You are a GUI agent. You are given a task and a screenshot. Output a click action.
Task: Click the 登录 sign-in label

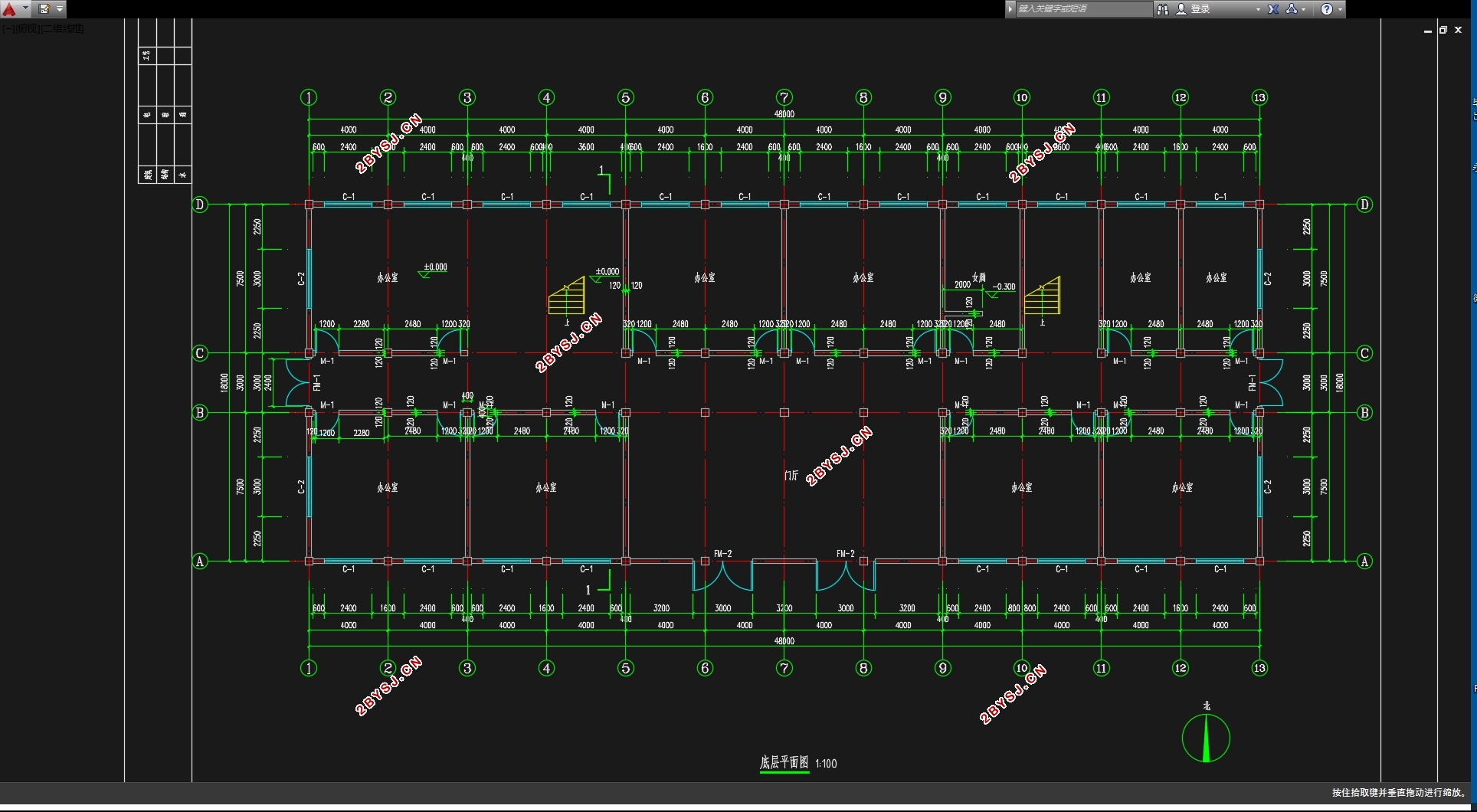(1200, 9)
